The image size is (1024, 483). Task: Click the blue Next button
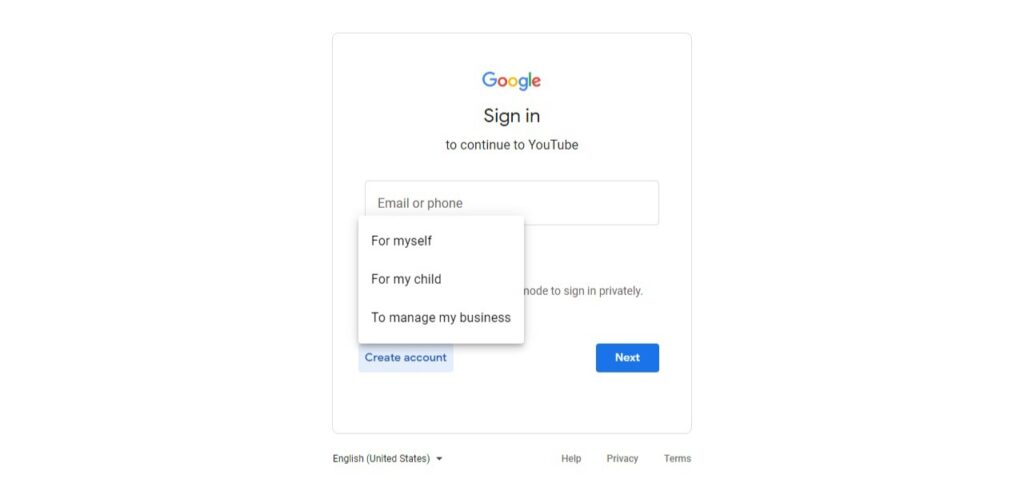[x=627, y=358]
